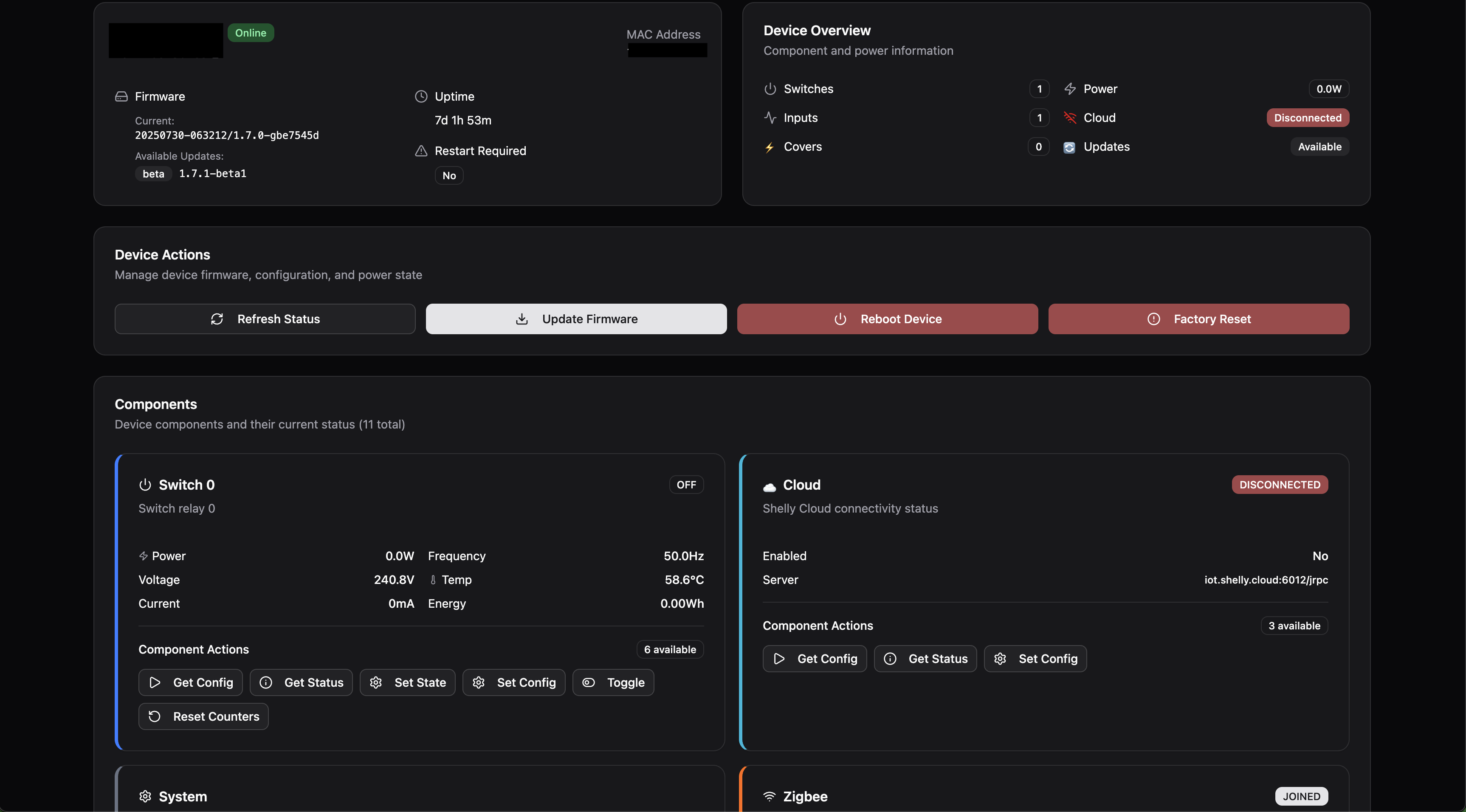Click the Zigbee wifi signal icon
The image size is (1466, 812).
click(770, 796)
